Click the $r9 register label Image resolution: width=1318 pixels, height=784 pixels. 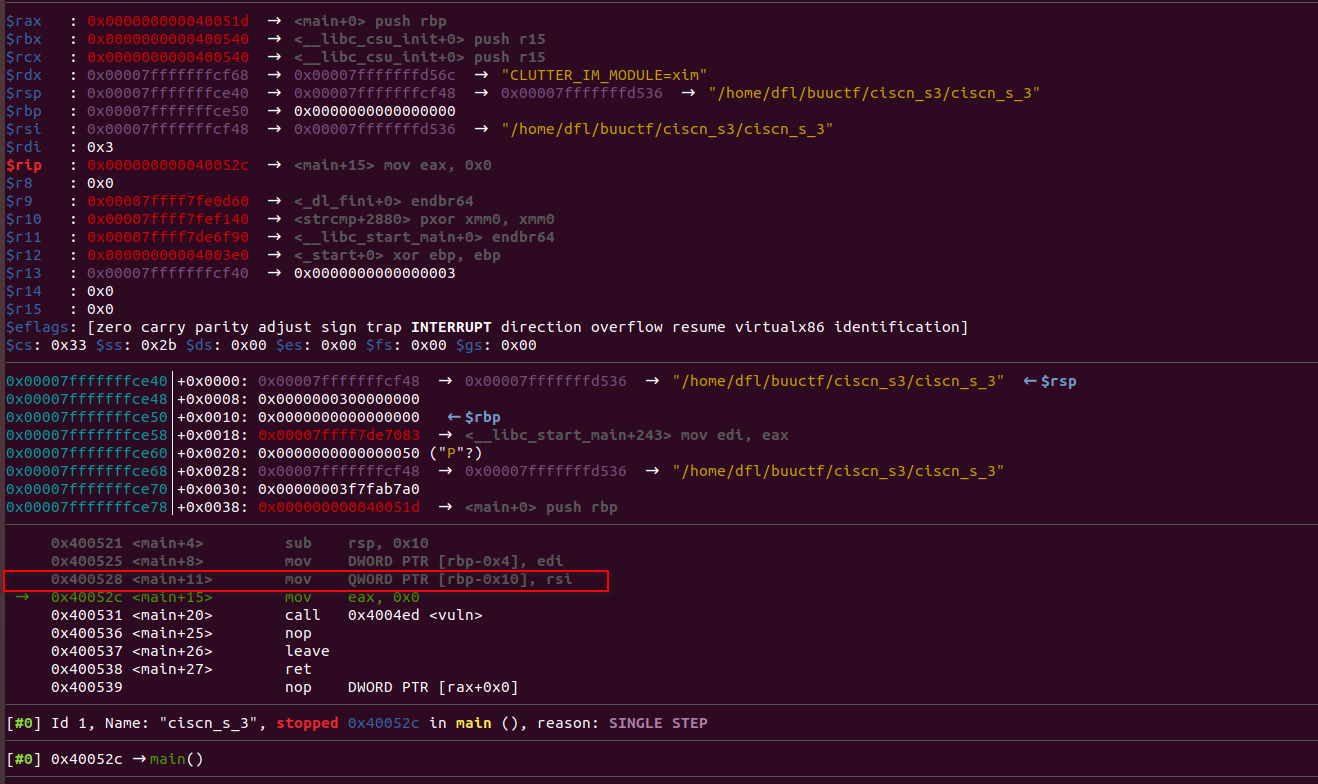[20, 201]
